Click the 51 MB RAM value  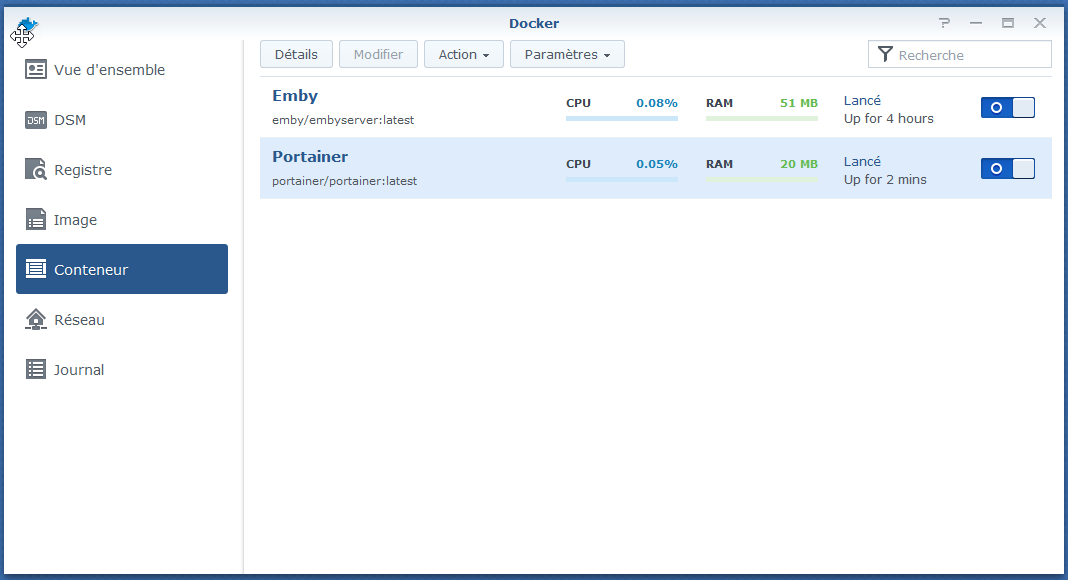[x=799, y=103]
